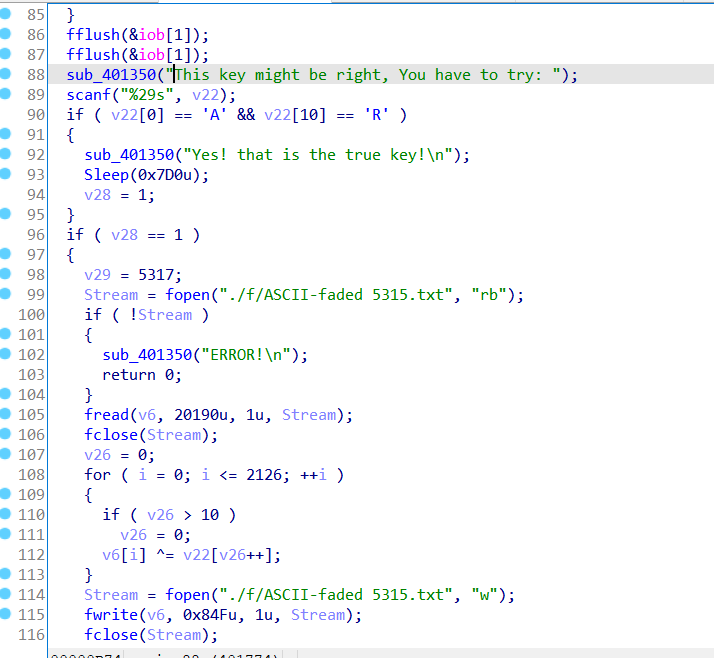Click the blue dot at Sleep line 93
714x658 pixels.
pyautogui.click(x=7, y=174)
